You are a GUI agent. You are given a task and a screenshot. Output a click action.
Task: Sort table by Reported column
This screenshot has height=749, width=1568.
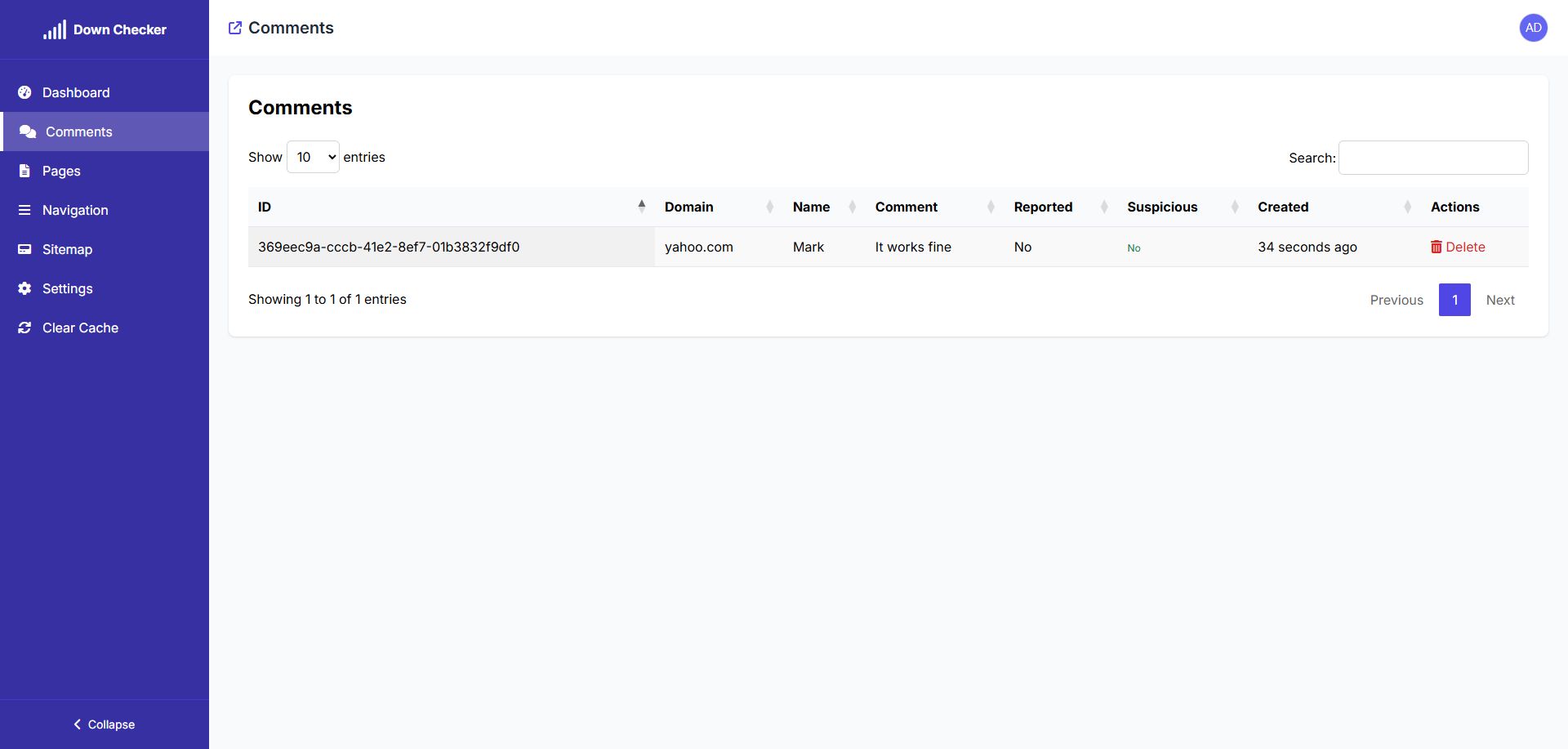coord(1061,207)
